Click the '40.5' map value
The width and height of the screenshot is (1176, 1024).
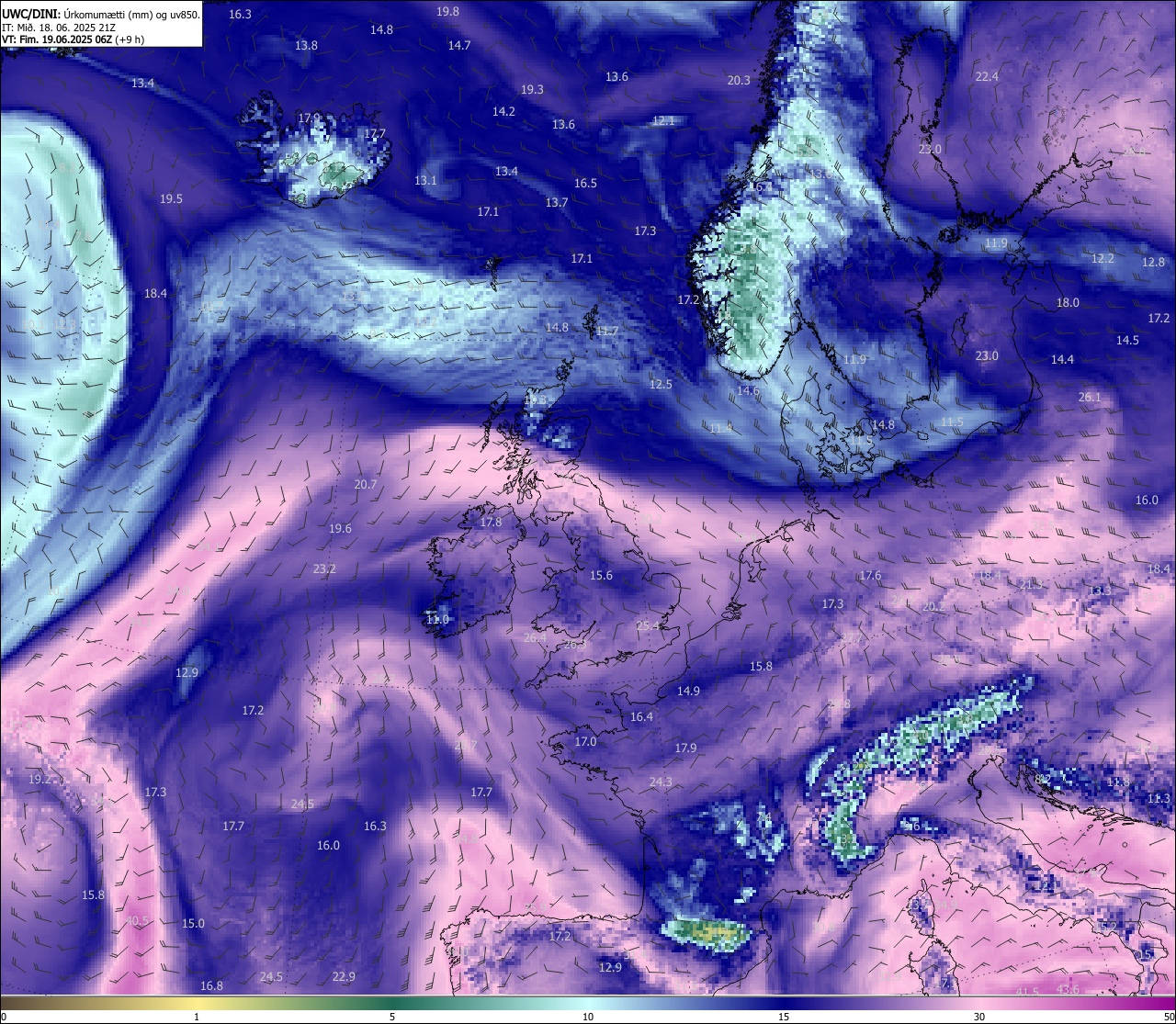pos(137,920)
